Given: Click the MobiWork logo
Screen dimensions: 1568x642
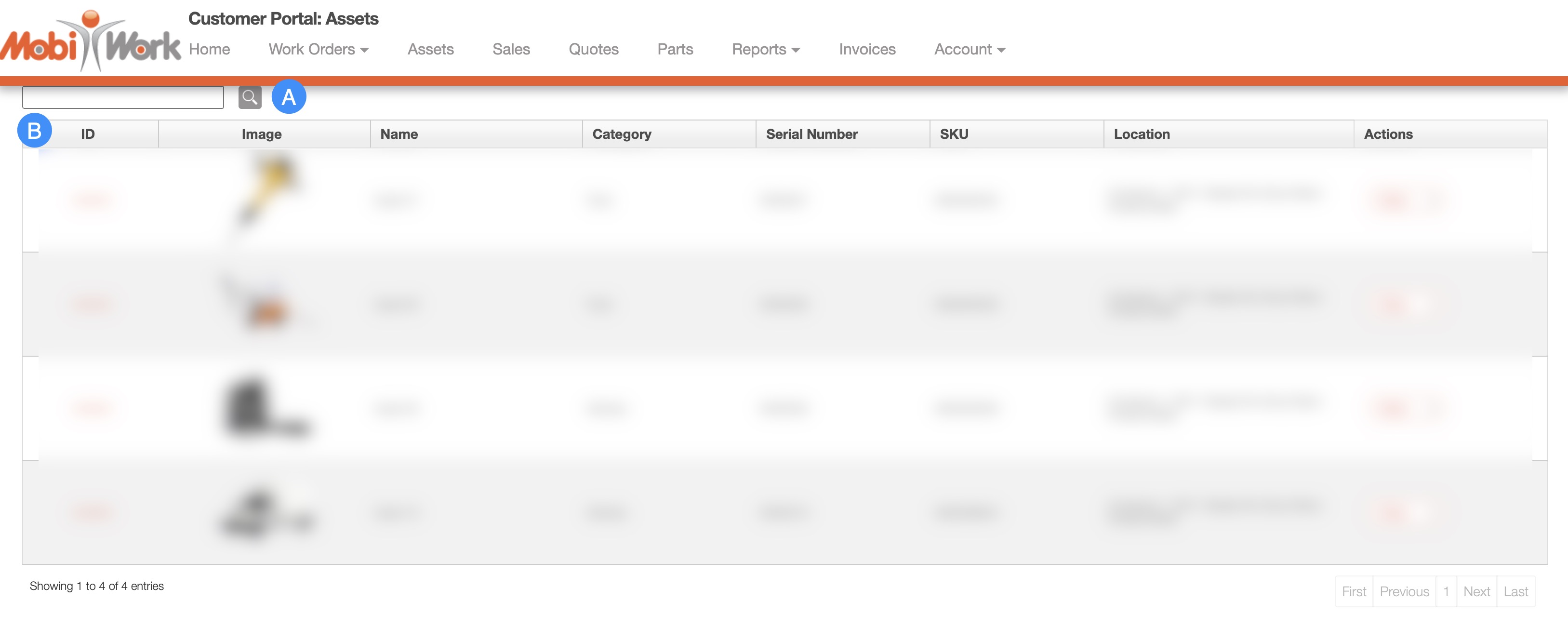Looking at the screenshot, I should pos(90,41).
